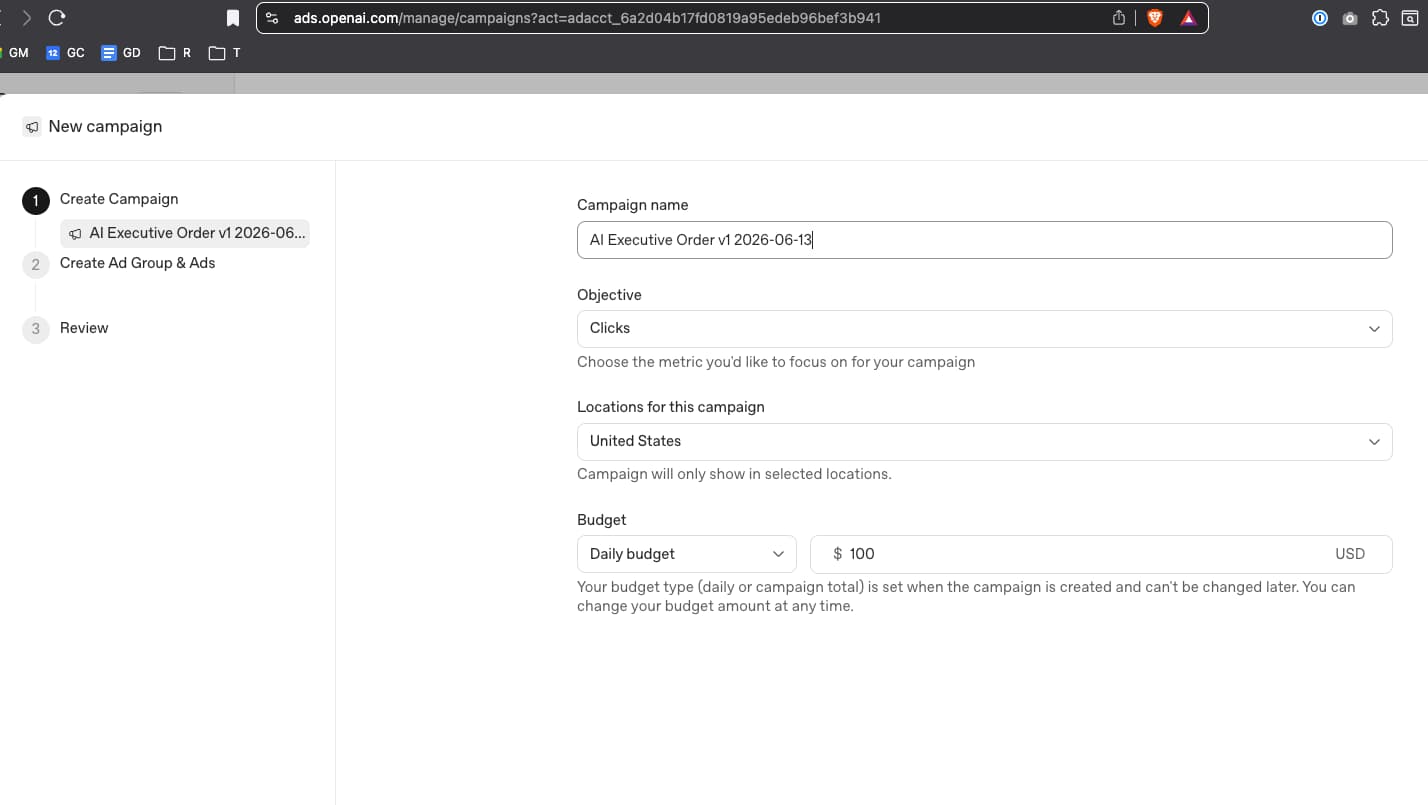Click the Campaign name label
The height and width of the screenshot is (805, 1428).
pyautogui.click(x=633, y=205)
